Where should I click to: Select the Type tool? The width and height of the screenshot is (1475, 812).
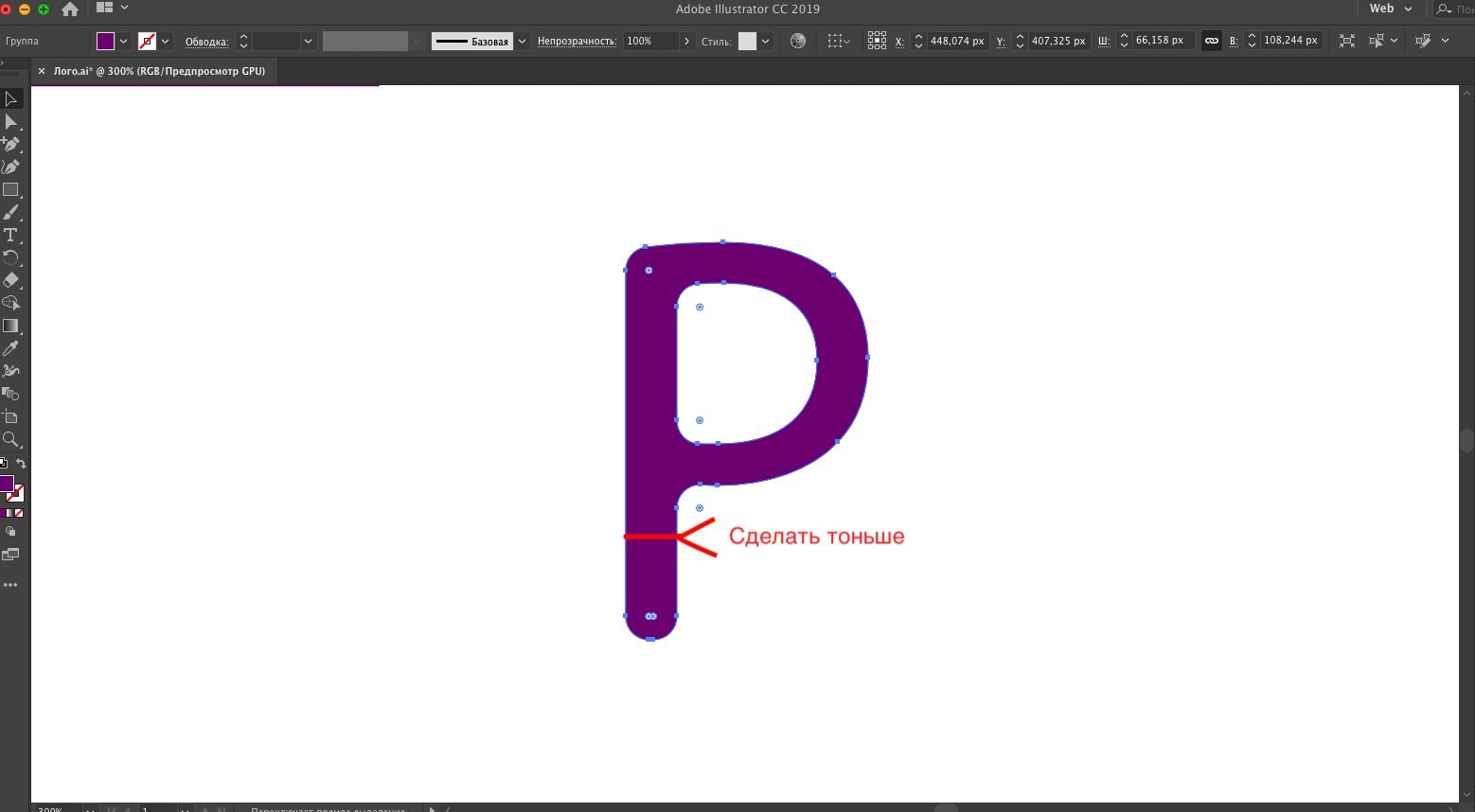11,235
